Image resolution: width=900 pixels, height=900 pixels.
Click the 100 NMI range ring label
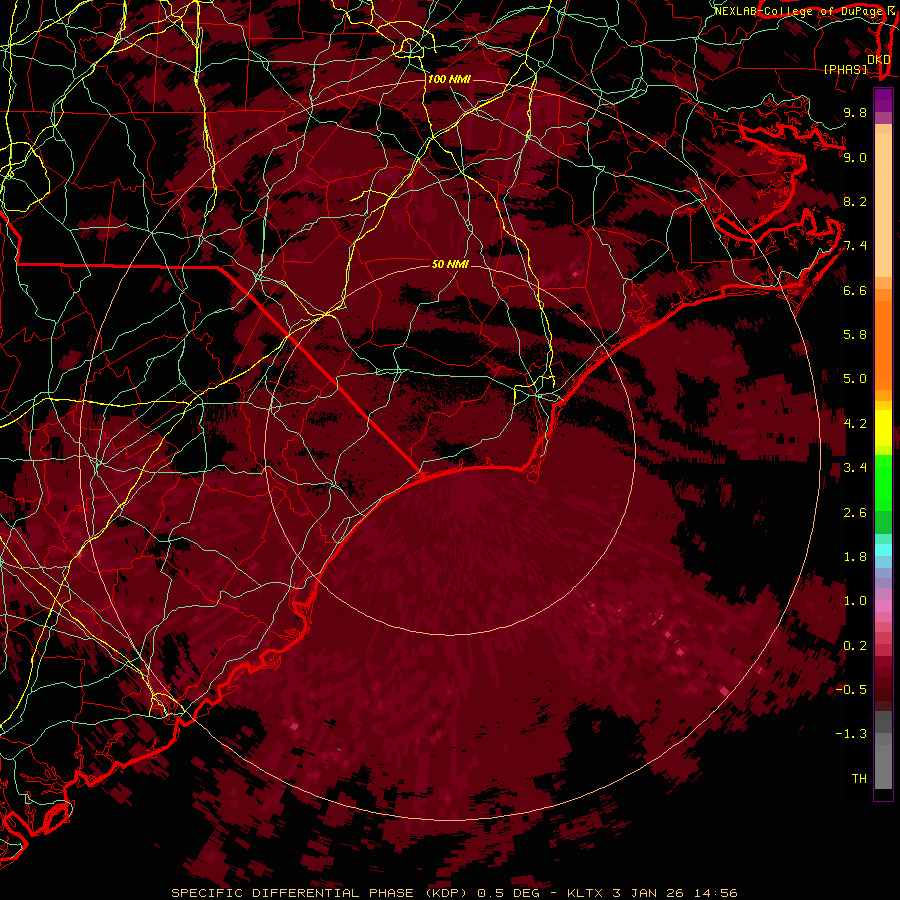(449, 79)
